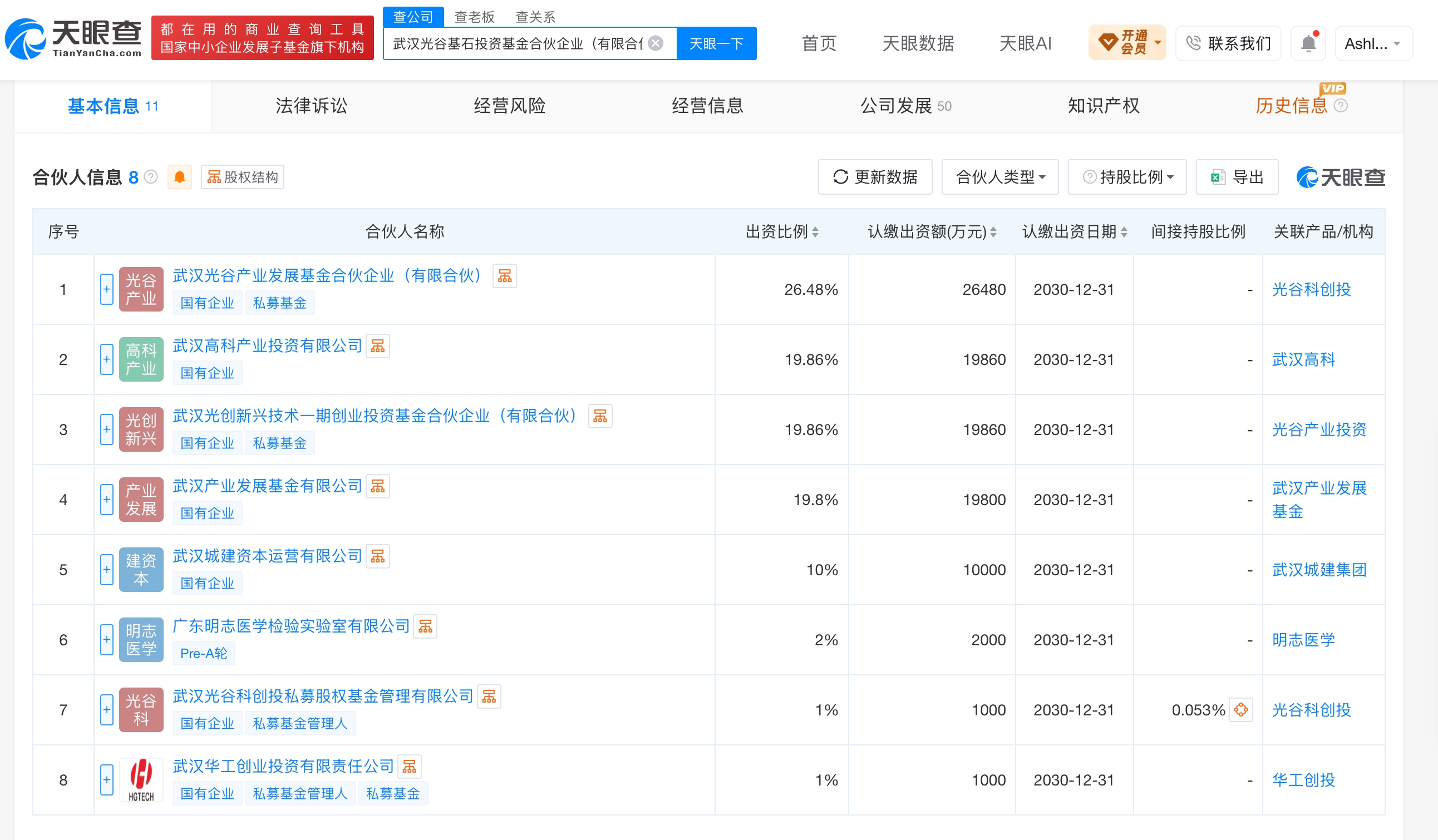
Task: Open equity structure icon for 武汉高科产业投资有限公司
Action: [x=378, y=346]
